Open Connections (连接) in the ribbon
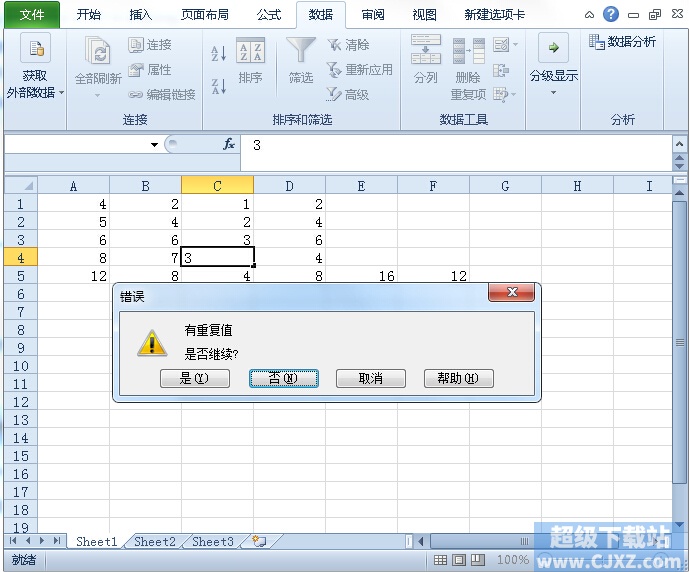The width and height of the screenshot is (689, 572). (x=150, y=44)
